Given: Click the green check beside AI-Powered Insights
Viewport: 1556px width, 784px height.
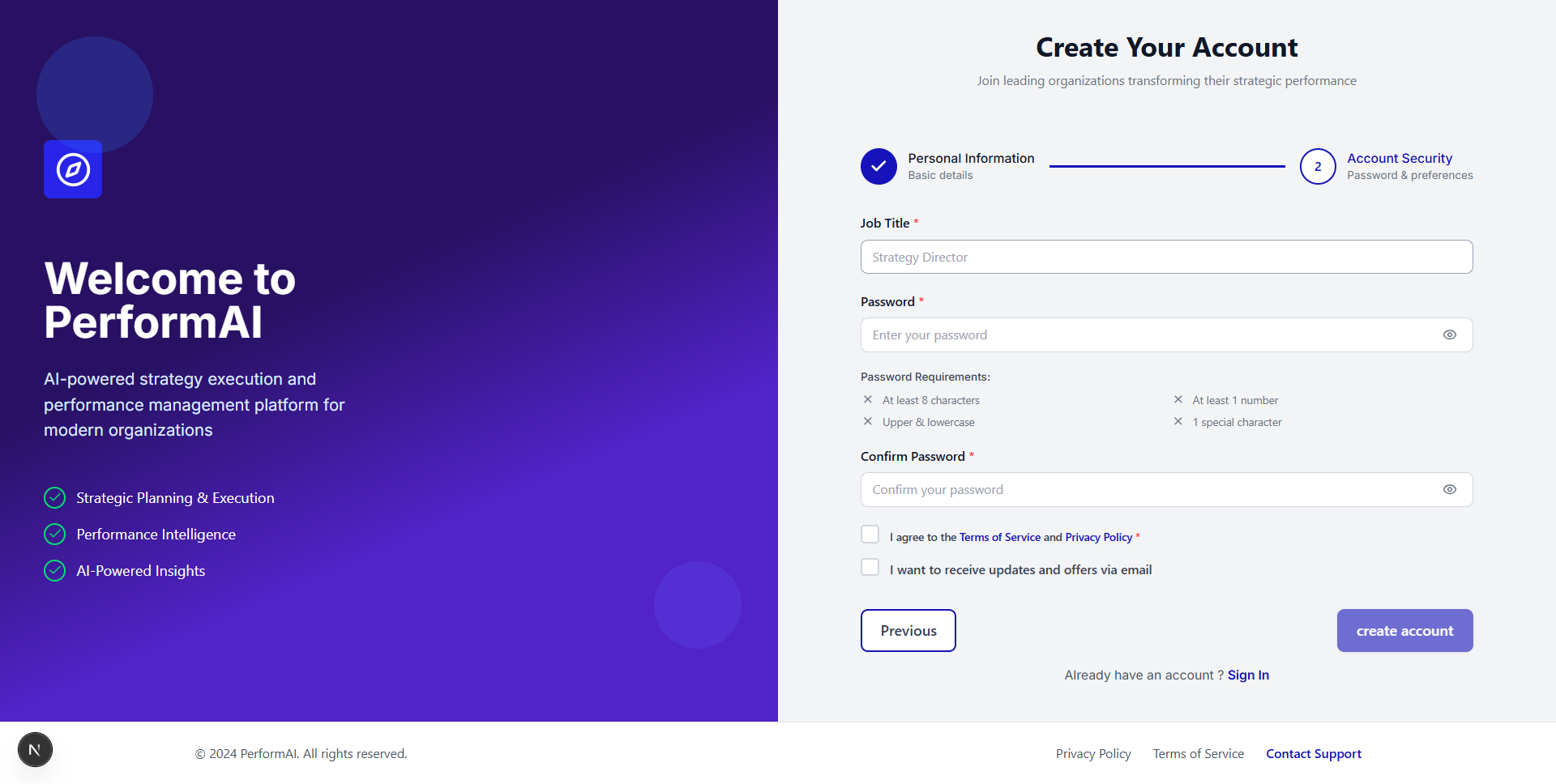Looking at the screenshot, I should click(x=54, y=570).
